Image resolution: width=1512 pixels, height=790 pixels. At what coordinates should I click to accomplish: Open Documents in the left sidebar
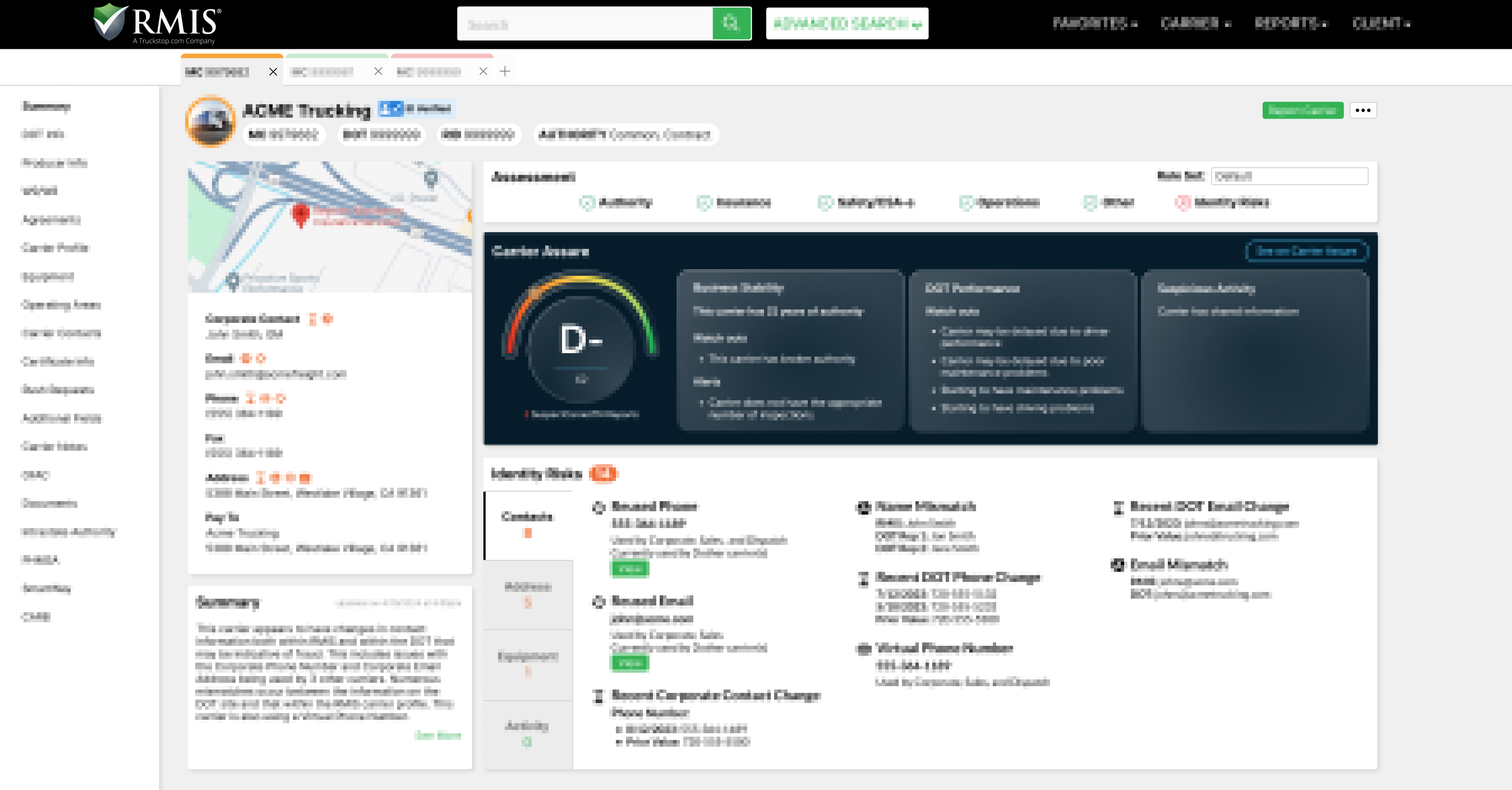[x=49, y=503]
